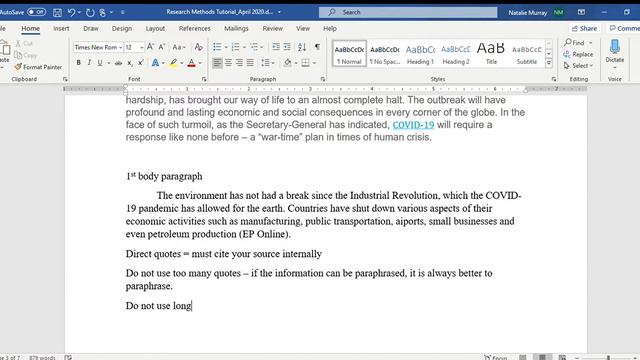This screenshot has height=360, width=640.
Task: Apply the Heading 2 style
Action: click(x=456, y=54)
